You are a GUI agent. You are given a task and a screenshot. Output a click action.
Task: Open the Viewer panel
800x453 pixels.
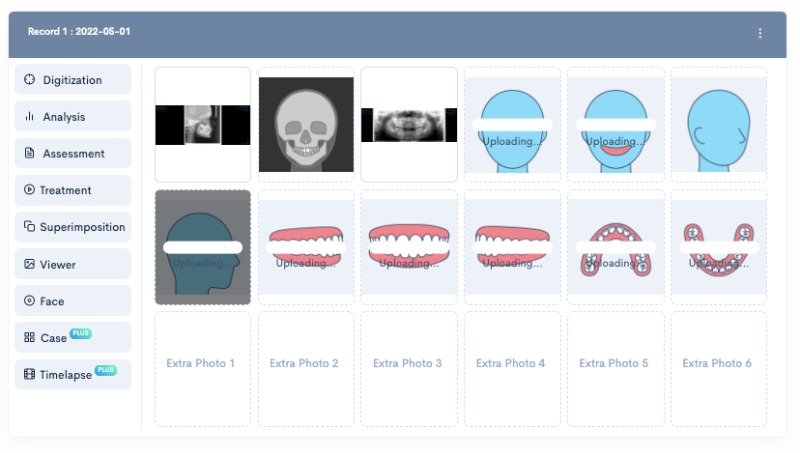point(72,264)
